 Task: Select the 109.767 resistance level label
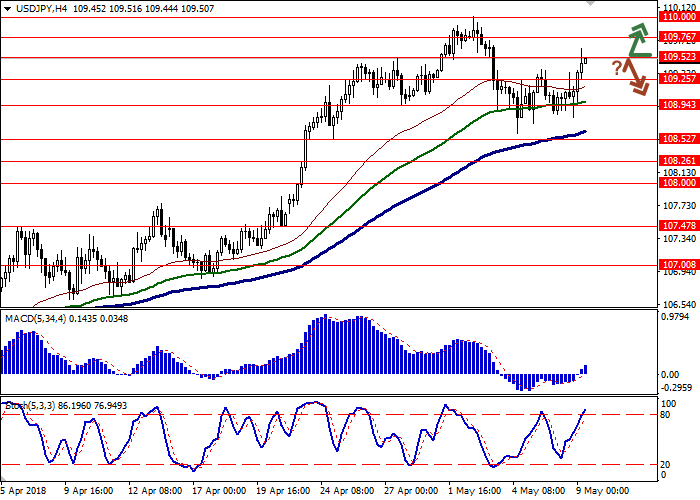[x=678, y=37]
